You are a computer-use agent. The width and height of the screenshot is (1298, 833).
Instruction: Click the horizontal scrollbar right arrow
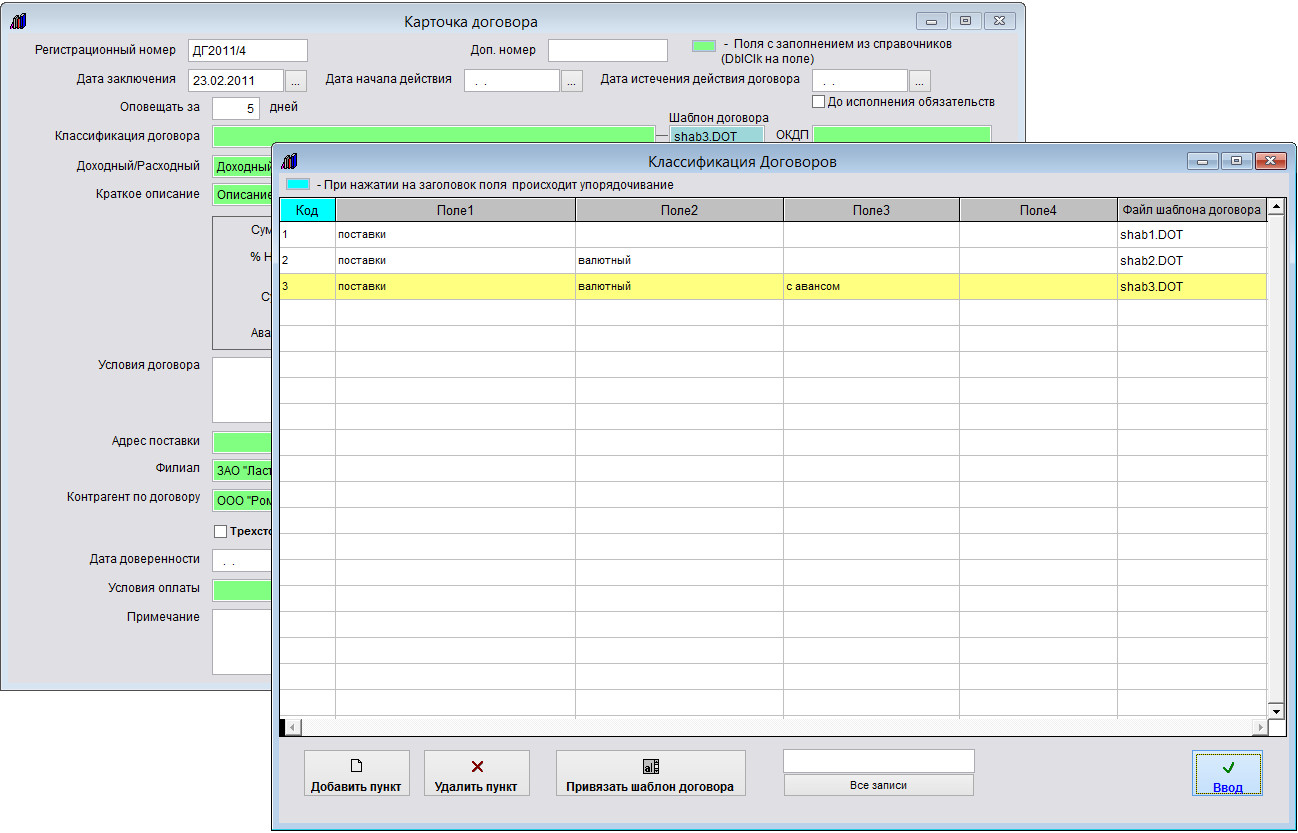(x=1259, y=727)
